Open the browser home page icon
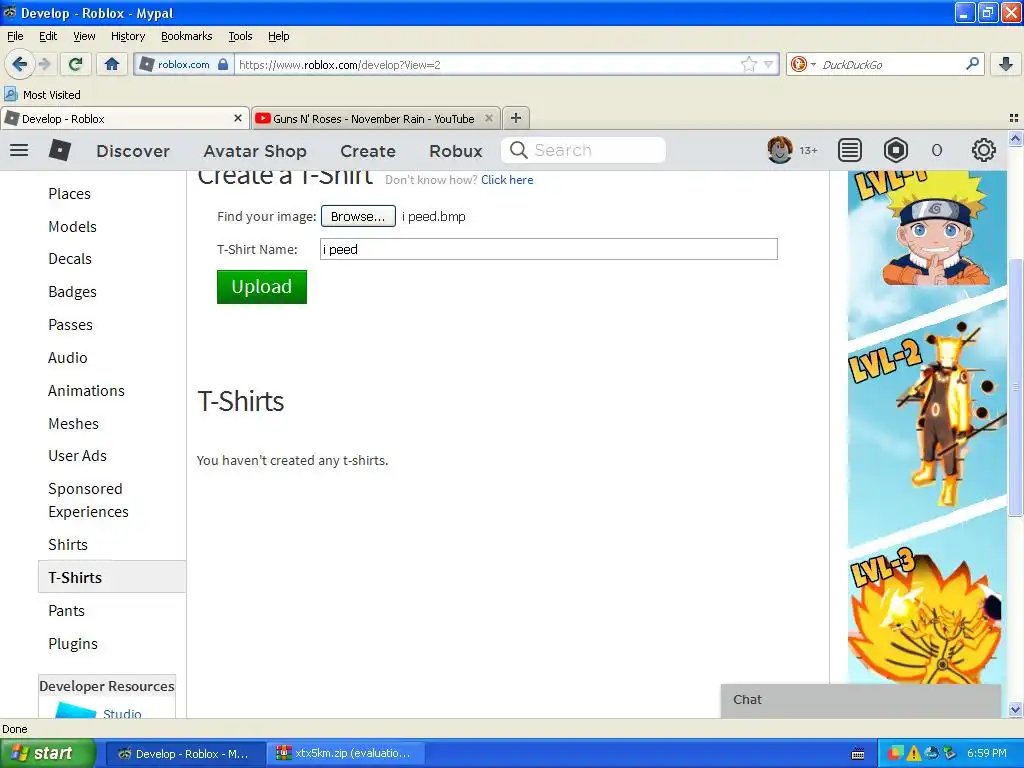 [112, 64]
